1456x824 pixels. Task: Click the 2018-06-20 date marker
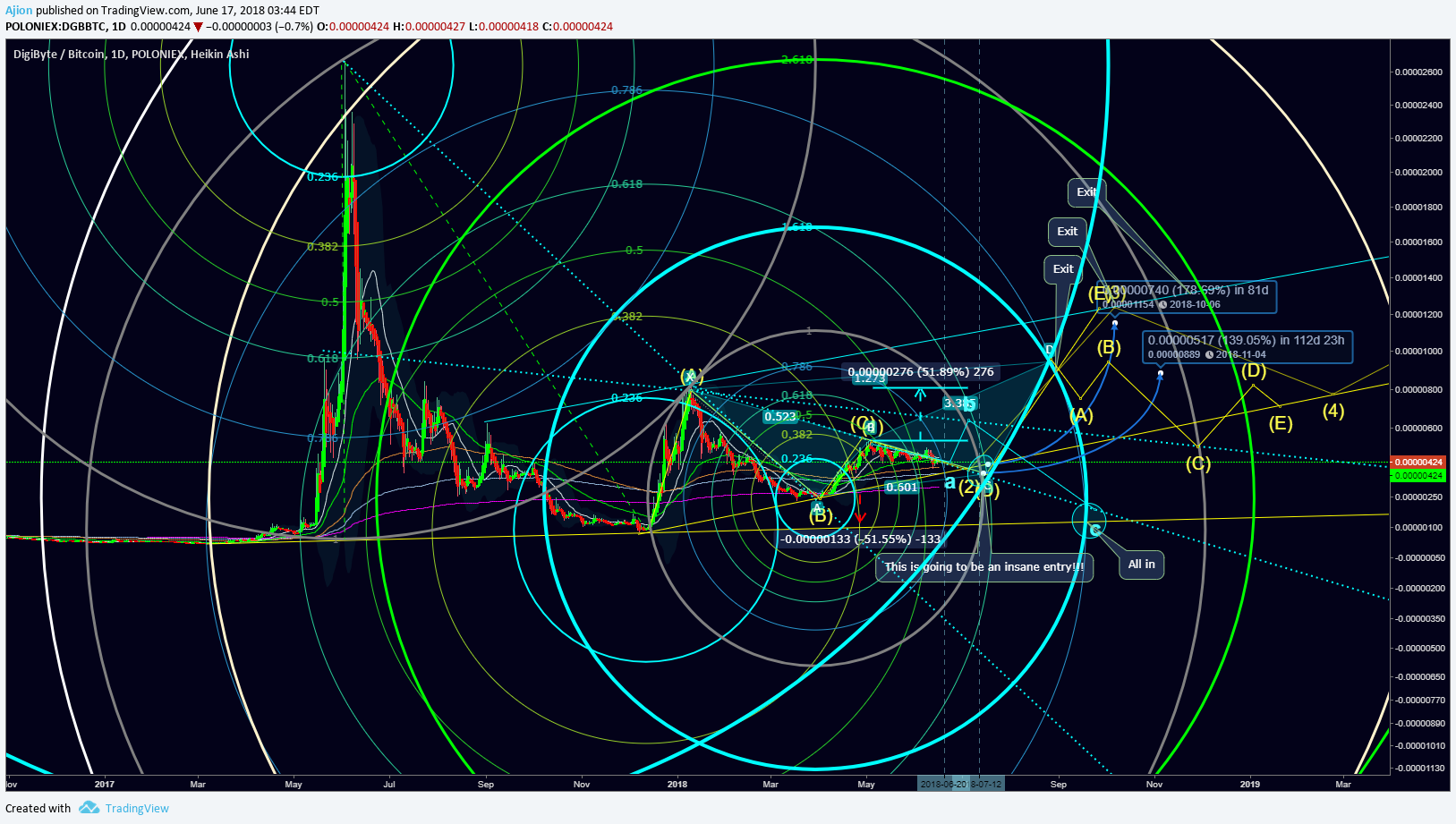(943, 784)
